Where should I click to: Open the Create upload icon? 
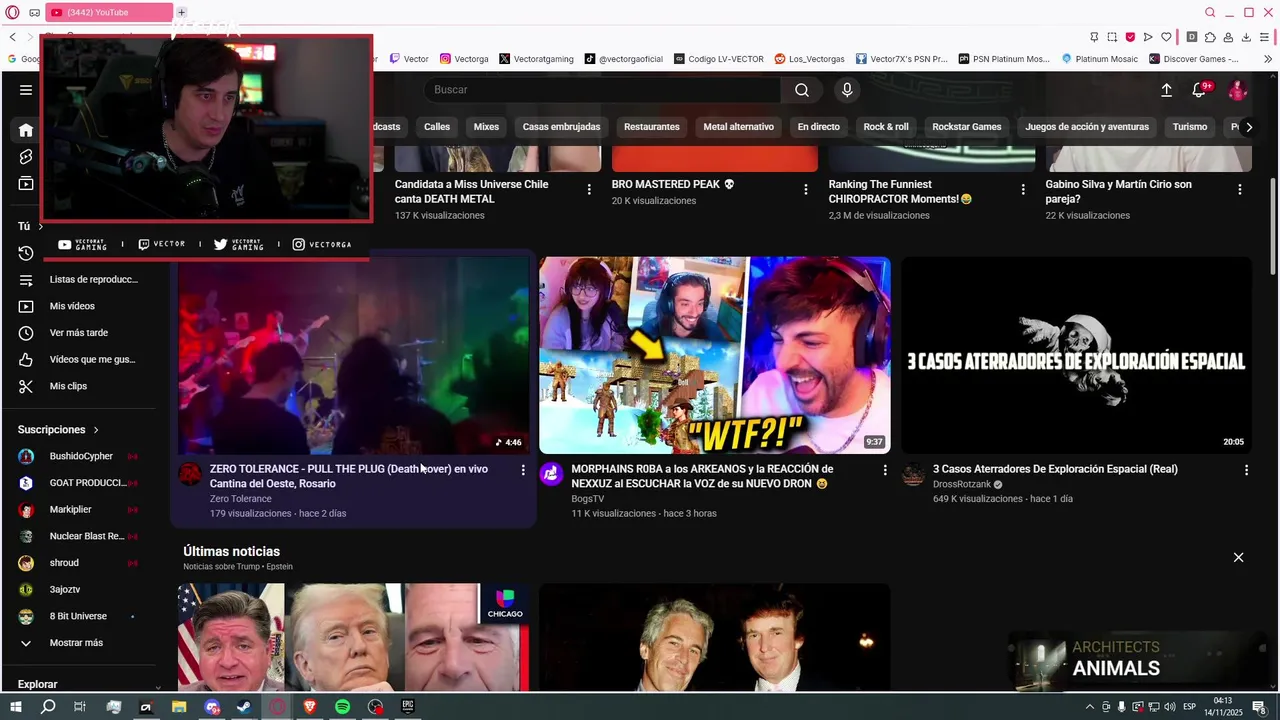[1166, 90]
